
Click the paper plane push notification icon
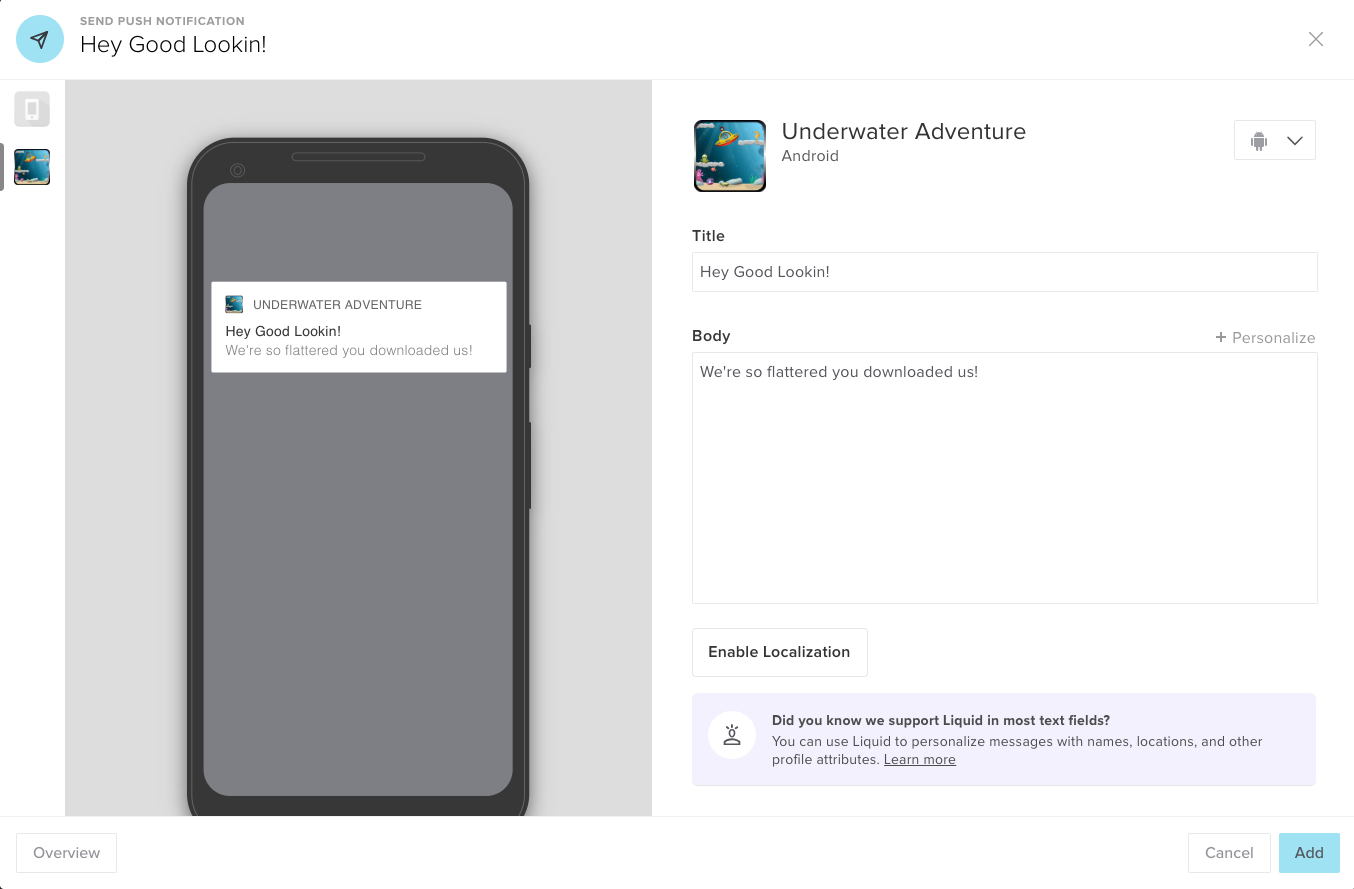pyautogui.click(x=40, y=39)
